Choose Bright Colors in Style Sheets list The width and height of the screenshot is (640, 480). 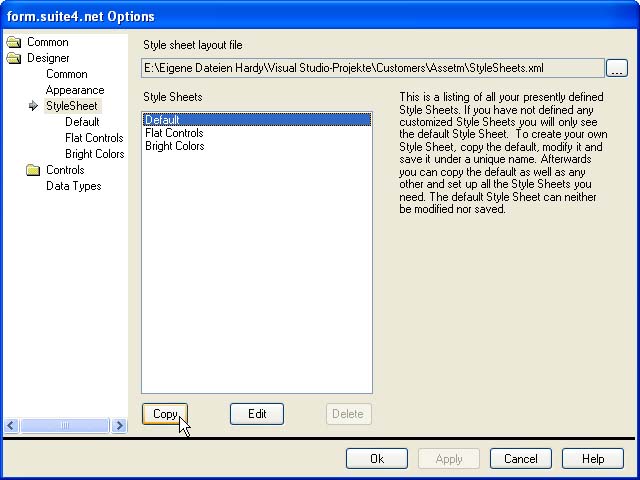click(174, 146)
